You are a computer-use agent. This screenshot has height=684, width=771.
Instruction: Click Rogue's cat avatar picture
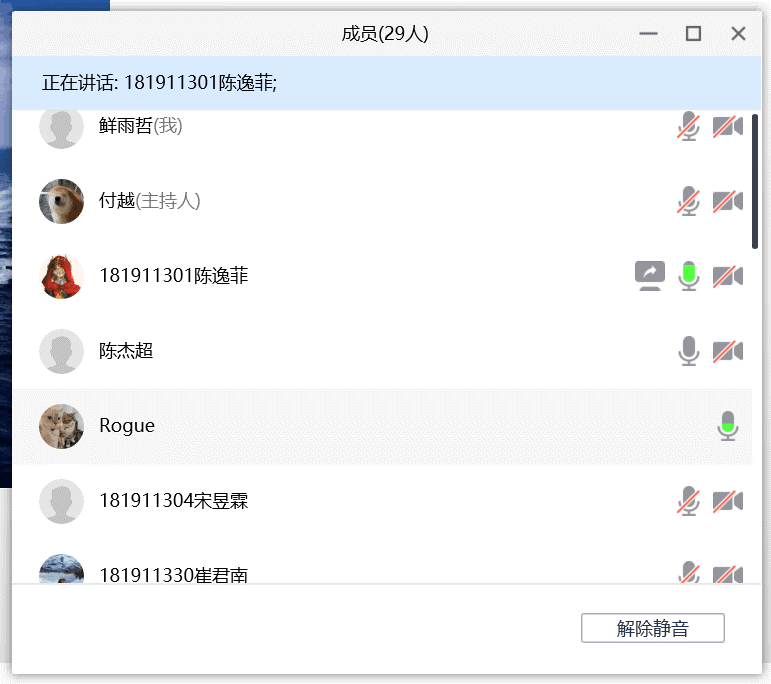tap(61, 426)
